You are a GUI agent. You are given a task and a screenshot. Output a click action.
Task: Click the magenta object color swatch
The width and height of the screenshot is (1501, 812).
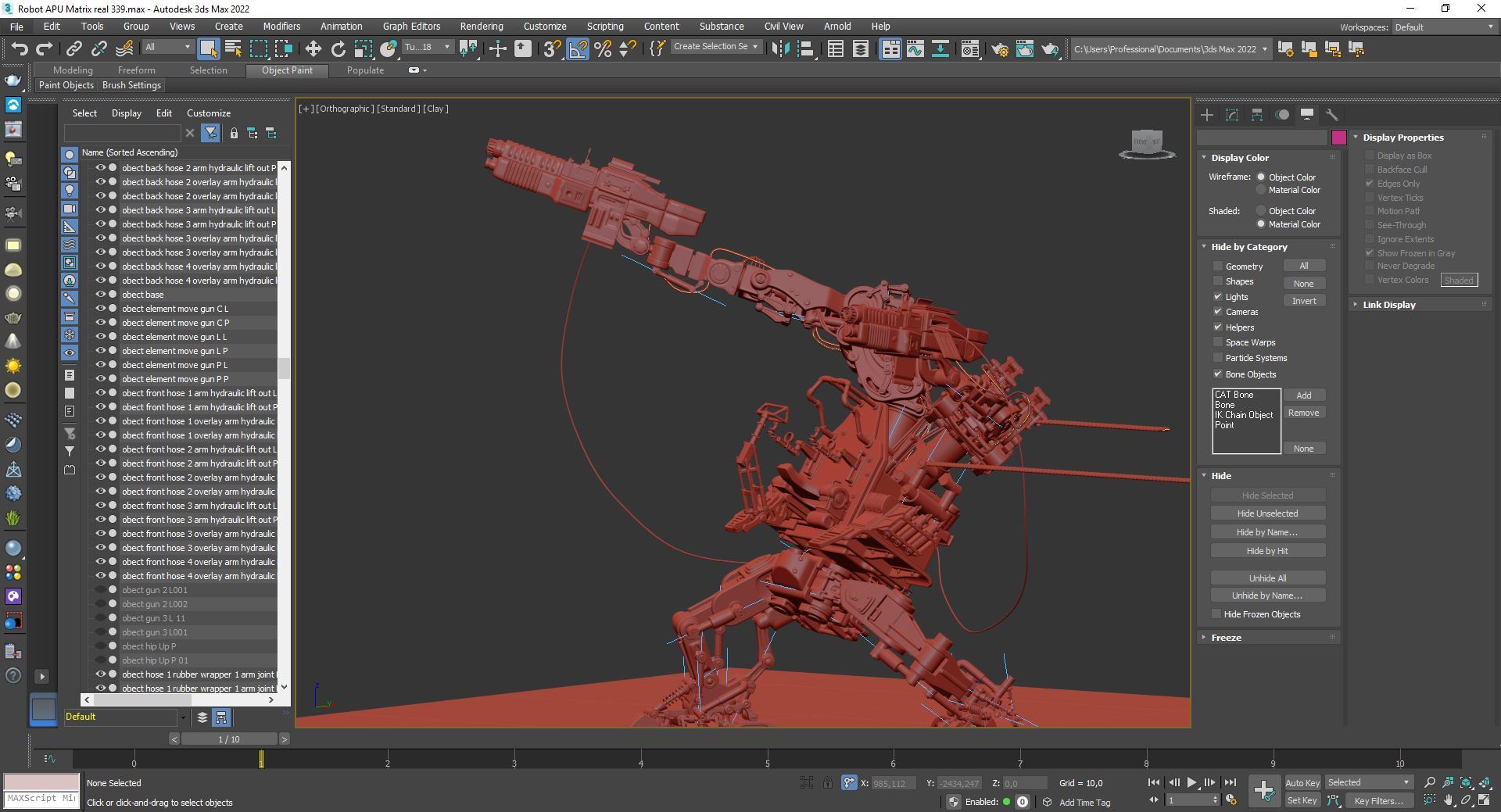[1338, 138]
